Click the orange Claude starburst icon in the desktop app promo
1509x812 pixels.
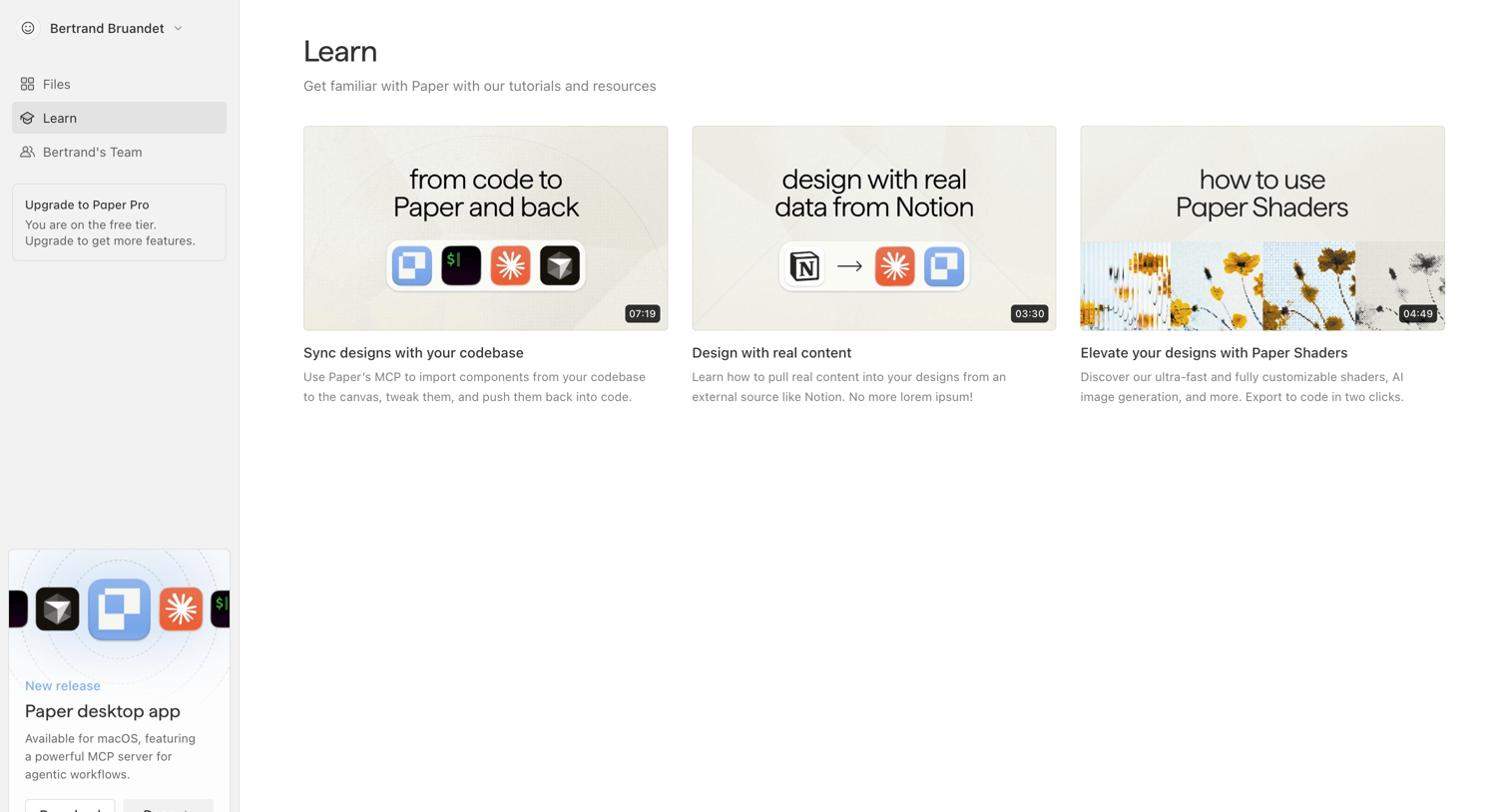(x=181, y=609)
